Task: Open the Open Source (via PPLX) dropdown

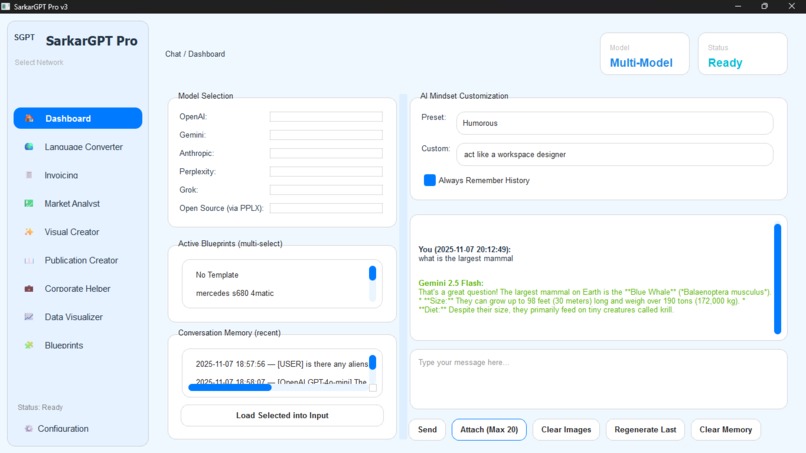Action: (x=326, y=208)
